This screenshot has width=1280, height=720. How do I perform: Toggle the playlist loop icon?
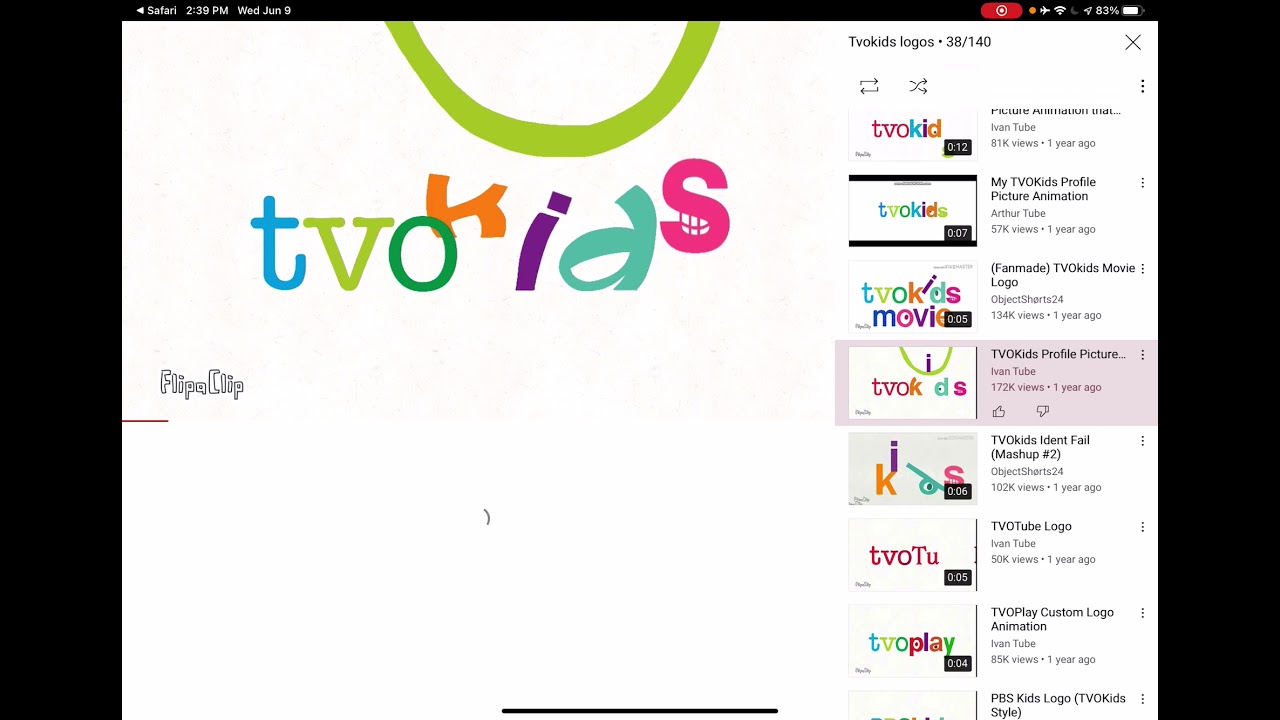click(x=869, y=86)
